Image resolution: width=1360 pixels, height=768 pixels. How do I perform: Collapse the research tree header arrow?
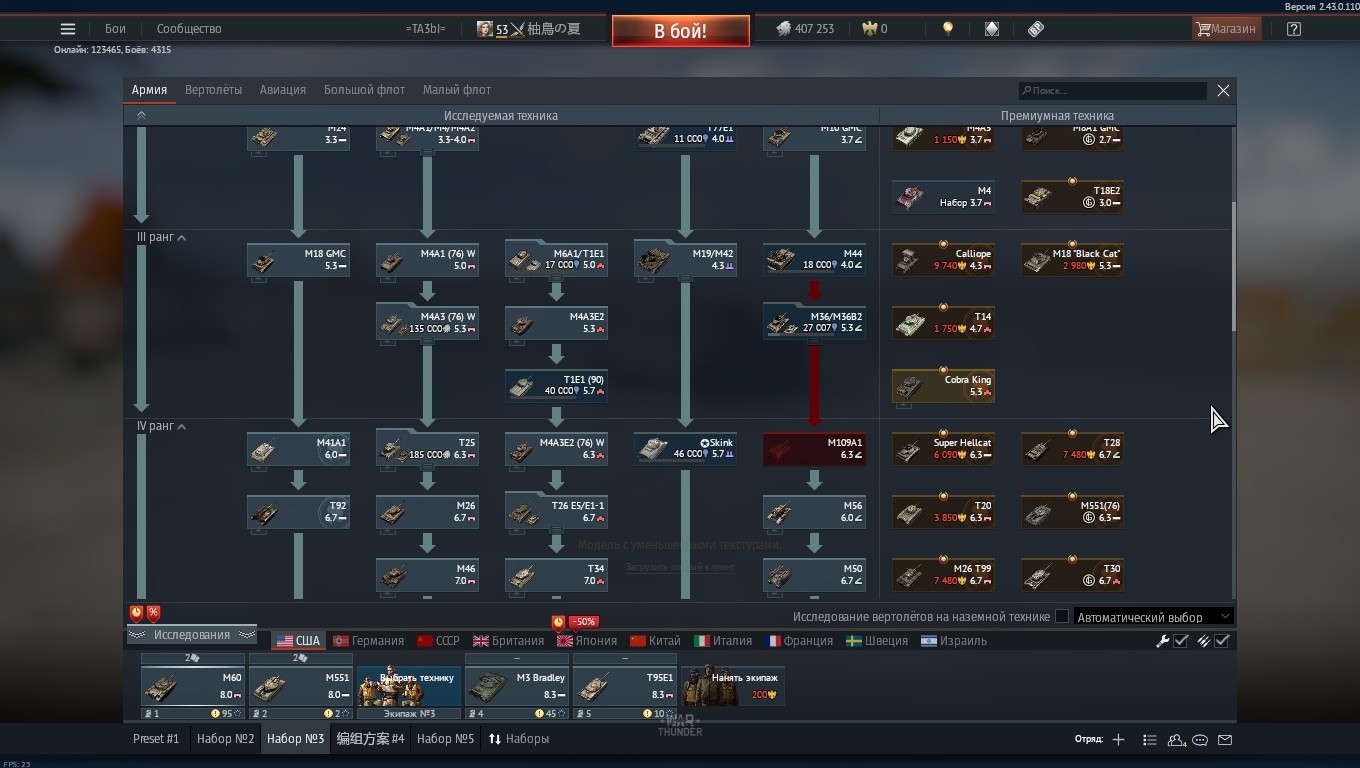[141, 115]
